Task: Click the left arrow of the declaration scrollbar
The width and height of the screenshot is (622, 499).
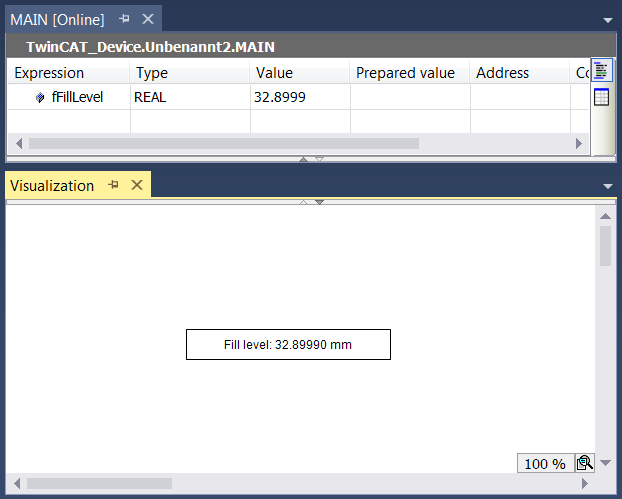Action: 19,143
